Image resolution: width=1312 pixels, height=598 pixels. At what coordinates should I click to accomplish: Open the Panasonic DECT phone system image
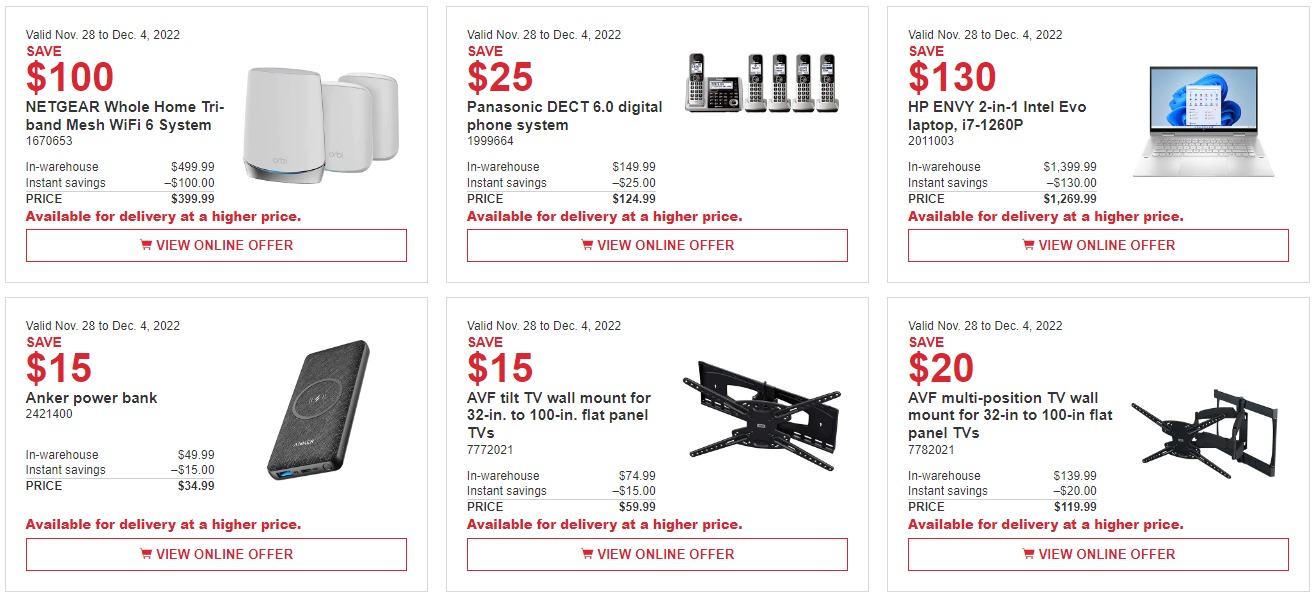[761, 82]
